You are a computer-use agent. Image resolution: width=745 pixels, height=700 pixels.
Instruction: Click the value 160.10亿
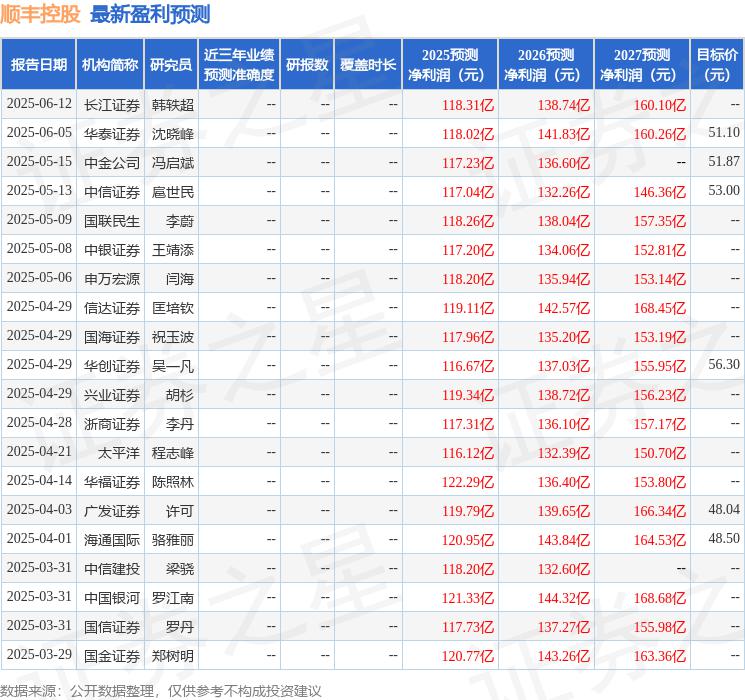pyautogui.click(x=659, y=105)
